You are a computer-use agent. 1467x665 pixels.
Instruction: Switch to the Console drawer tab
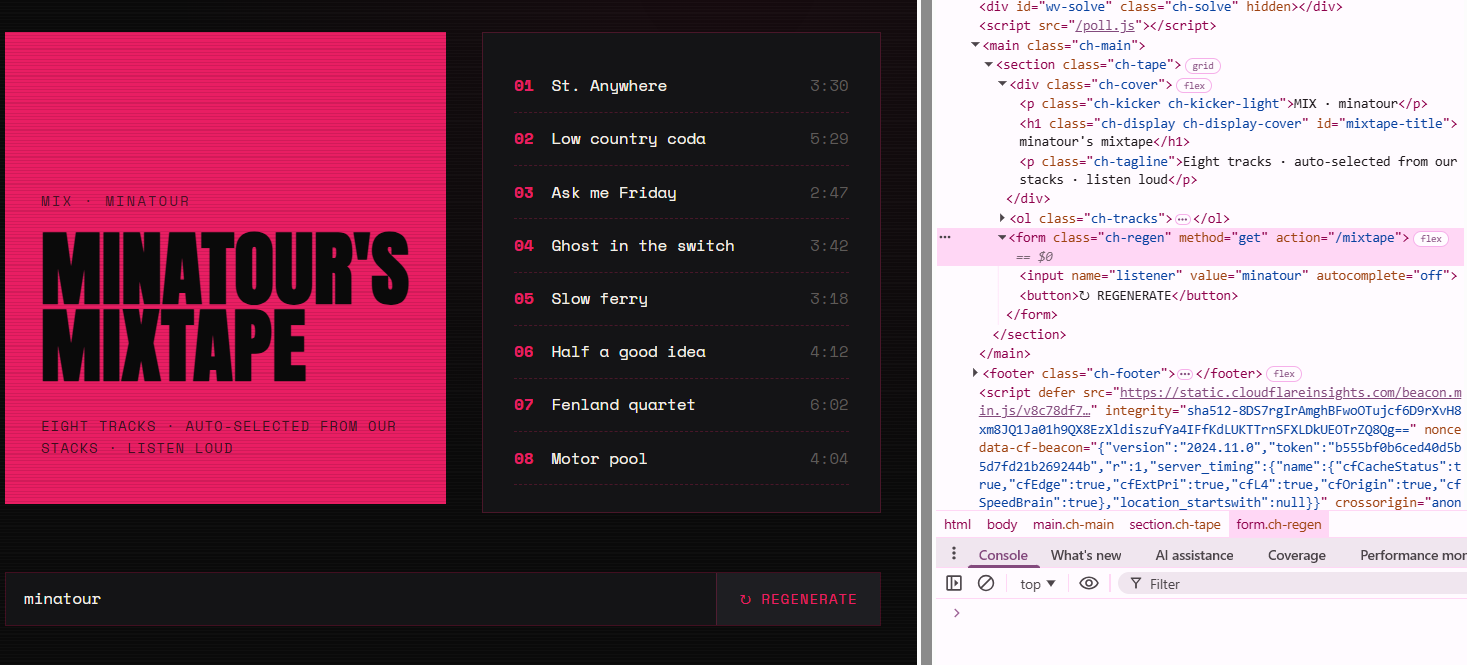click(1003, 555)
